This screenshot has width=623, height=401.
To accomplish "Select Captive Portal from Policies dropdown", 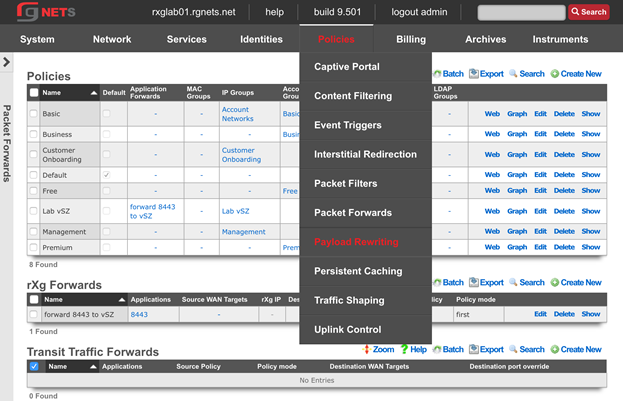I will 366,67.
